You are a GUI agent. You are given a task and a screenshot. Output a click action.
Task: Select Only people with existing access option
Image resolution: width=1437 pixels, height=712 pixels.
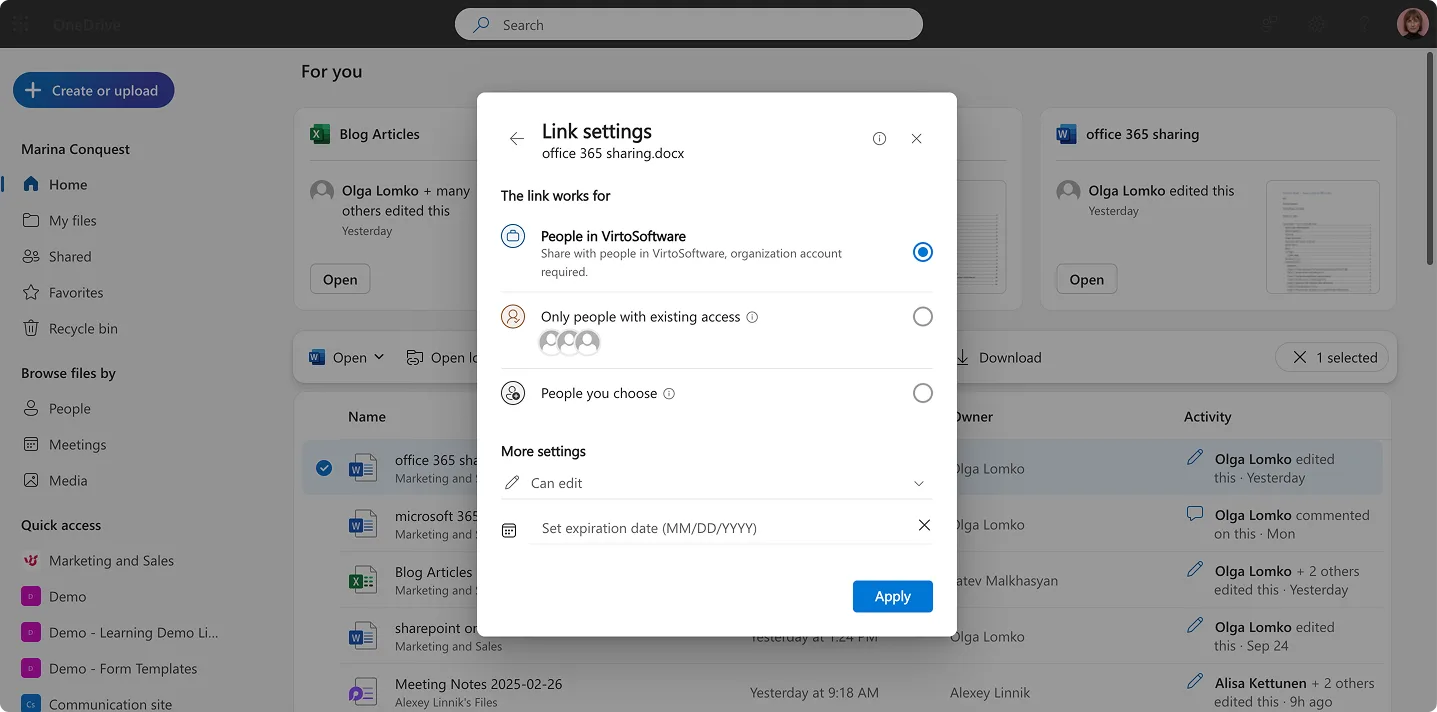point(922,316)
